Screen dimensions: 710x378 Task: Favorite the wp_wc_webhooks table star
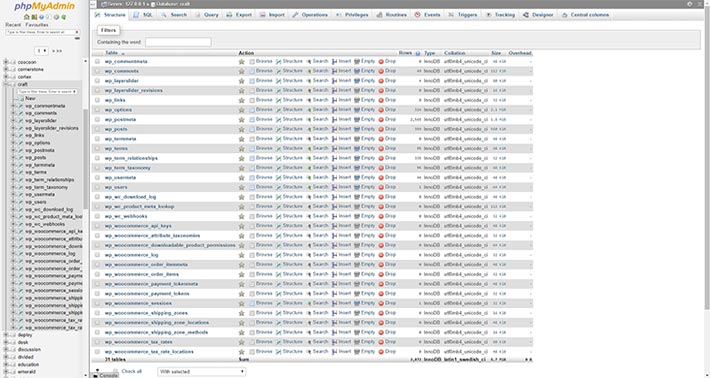point(242,216)
